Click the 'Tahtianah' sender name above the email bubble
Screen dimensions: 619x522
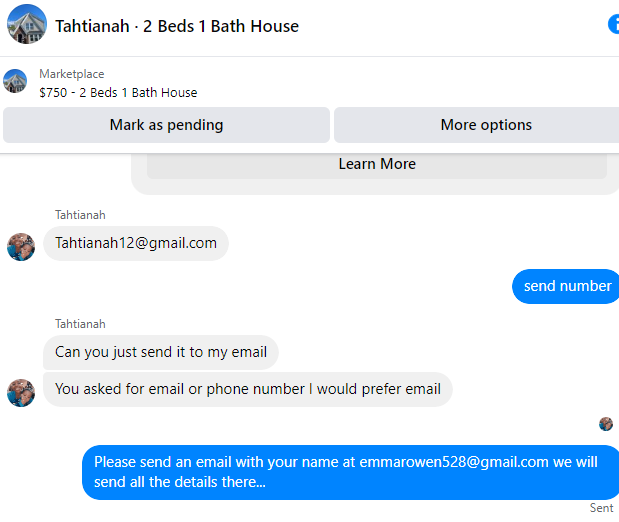80,215
